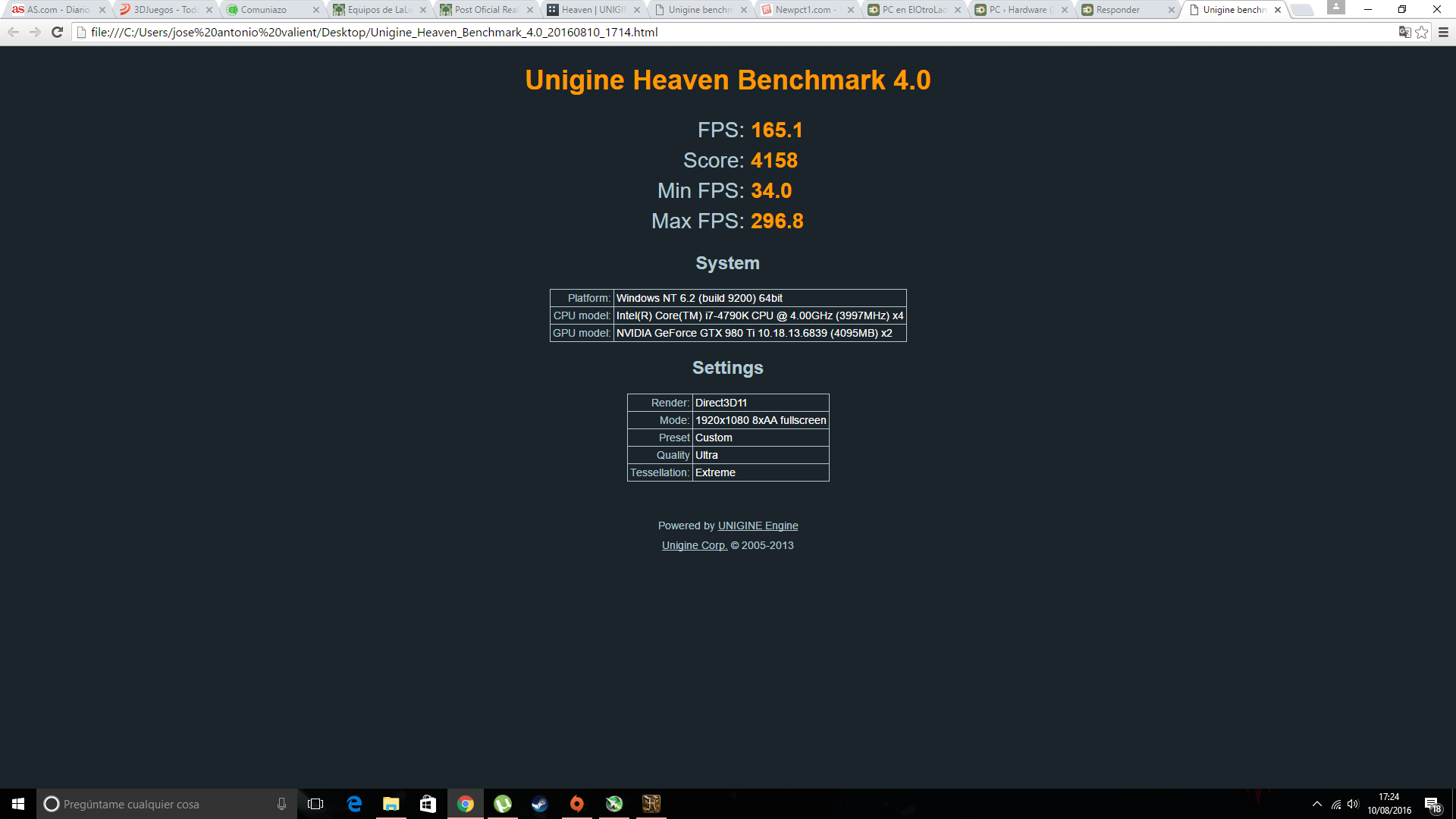The height and width of the screenshot is (819, 1456).
Task: Open the Unigine Corp. link
Action: [694, 545]
